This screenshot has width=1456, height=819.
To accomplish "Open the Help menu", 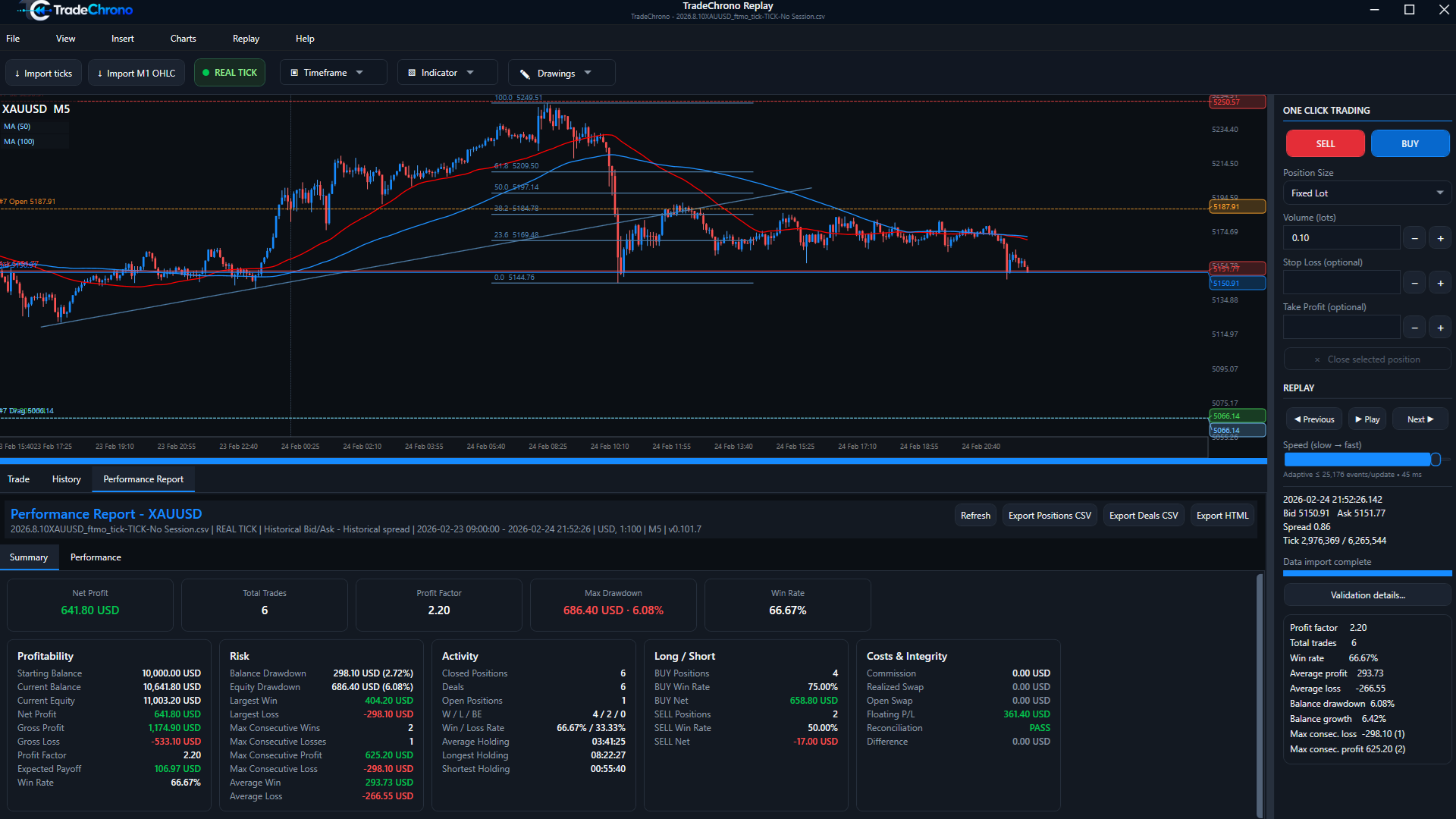I will (305, 39).
